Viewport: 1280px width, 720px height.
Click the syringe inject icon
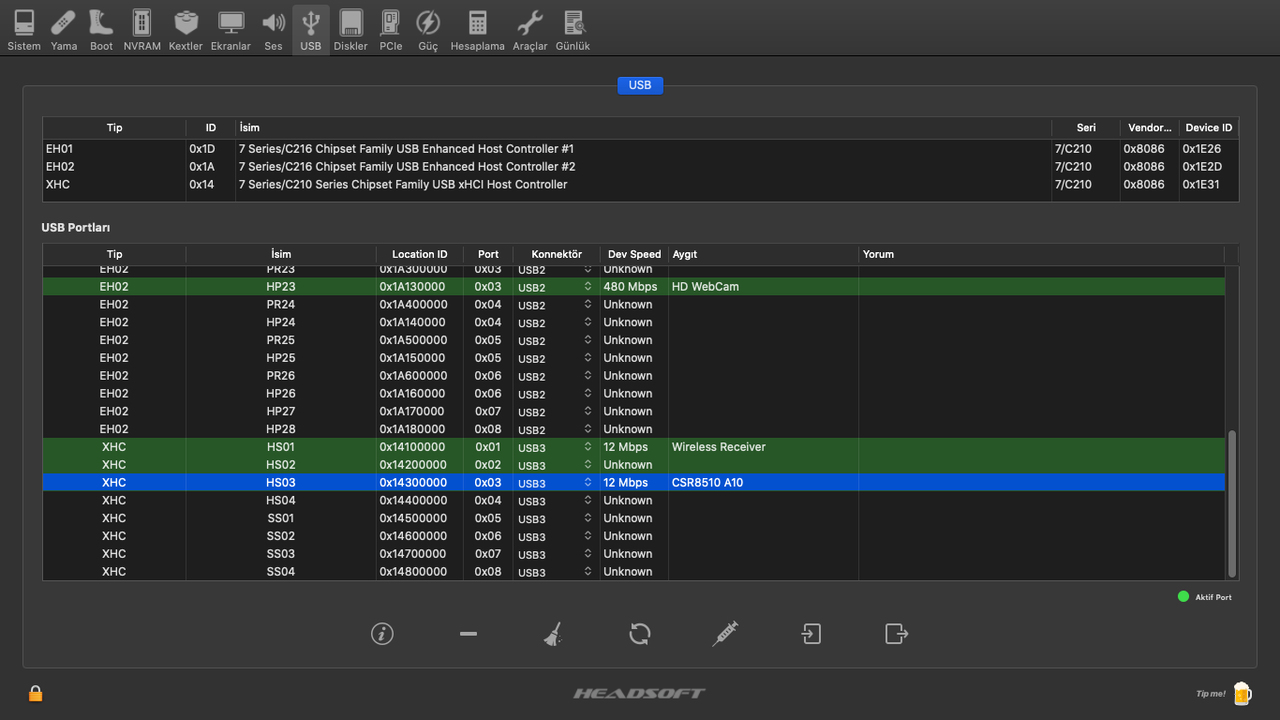click(x=725, y=634)
